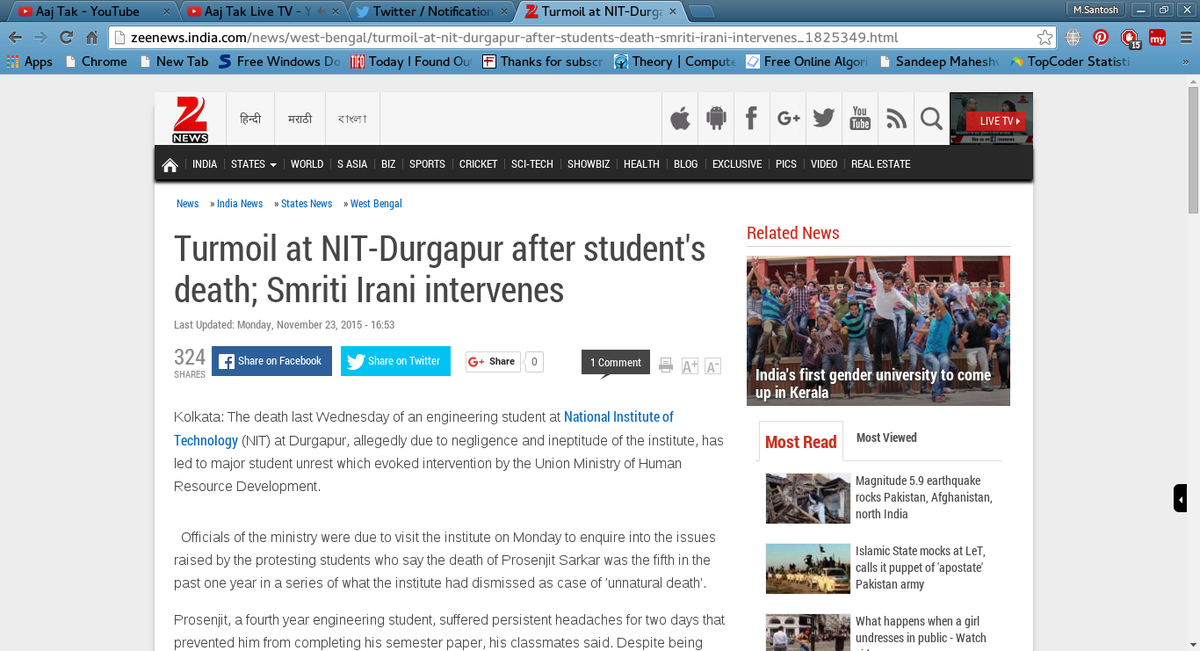The height and width of the screenshot is (651, 1200).
Task: Open the Apps bookmarks shortcut
Action: tap(28, 61)
